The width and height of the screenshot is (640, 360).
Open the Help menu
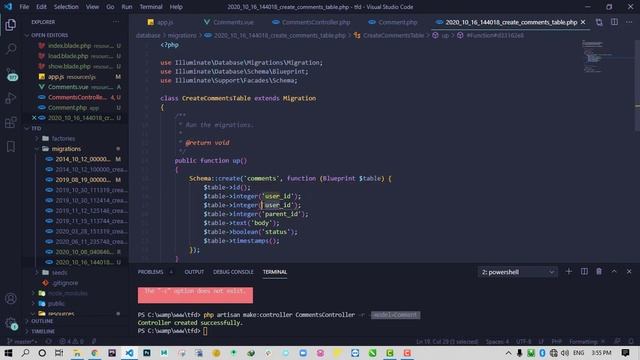(x=176, y=7)
